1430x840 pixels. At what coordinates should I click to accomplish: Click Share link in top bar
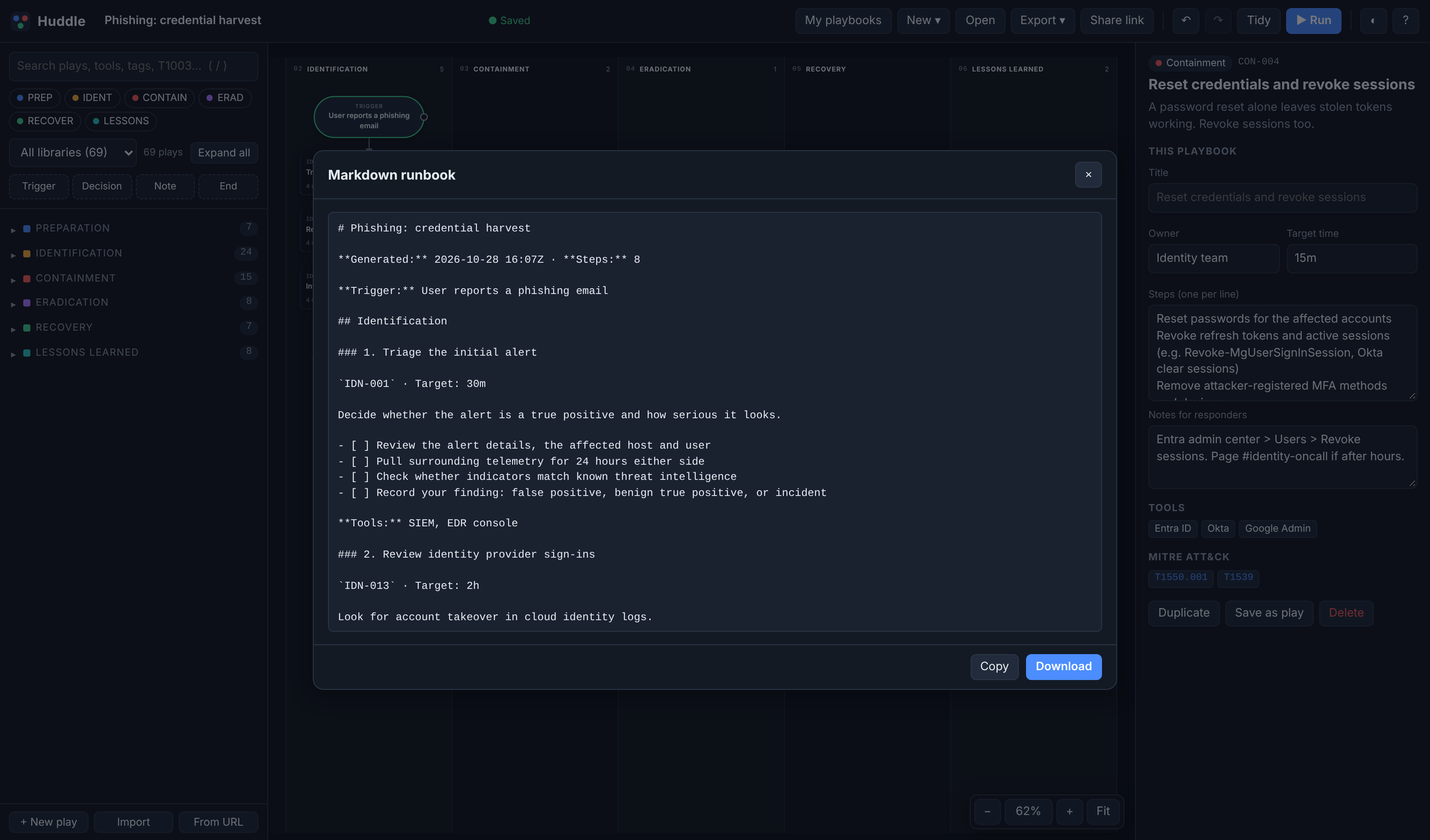(1117, 21)
